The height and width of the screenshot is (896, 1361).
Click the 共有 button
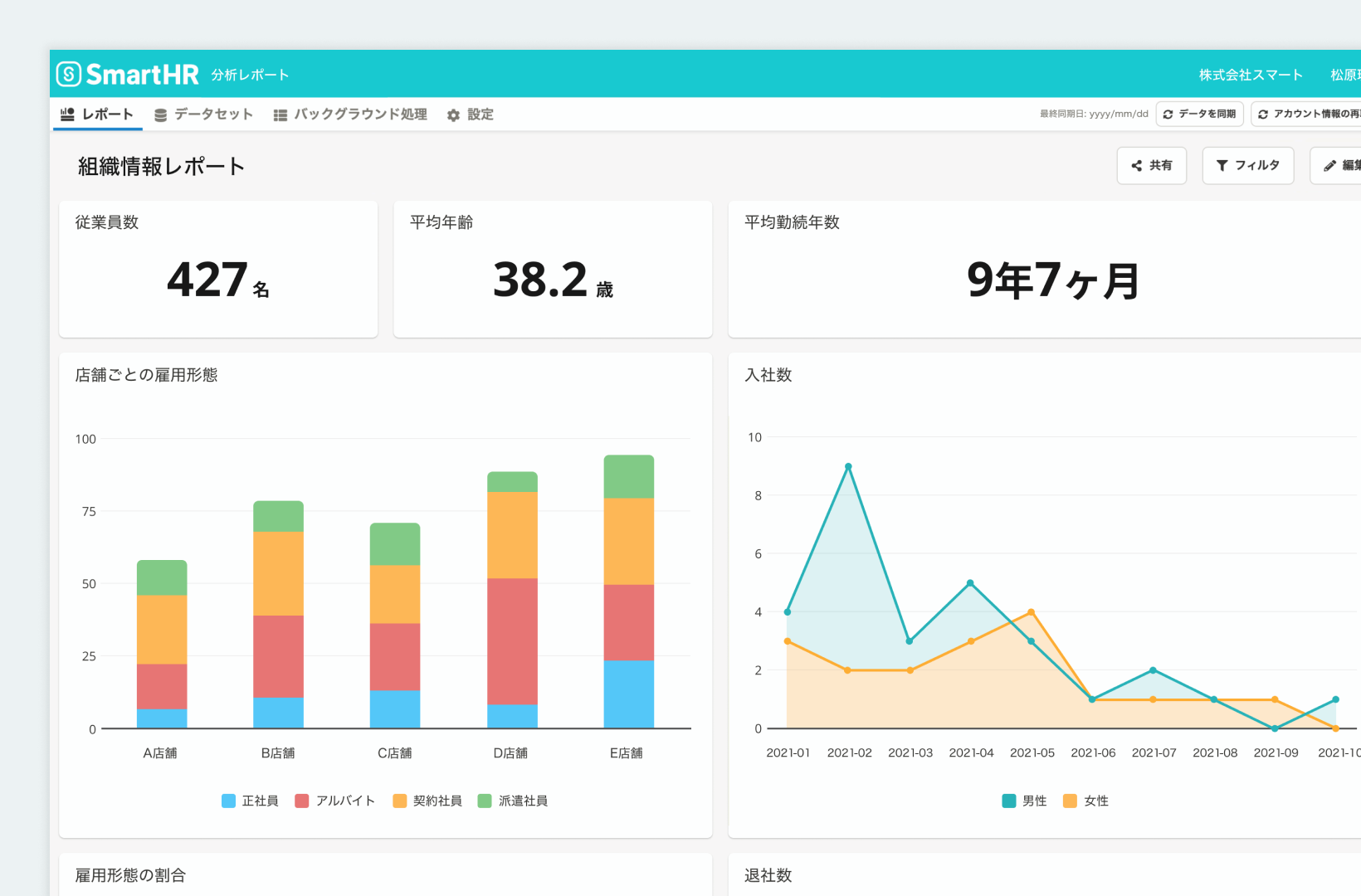(x=1152, y=166)
